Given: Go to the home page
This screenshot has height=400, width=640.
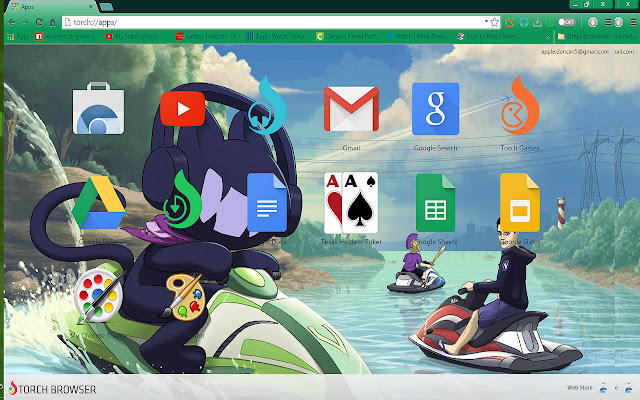Looking at the screenshot, I should pyautogui.click(x=53, y=22).
